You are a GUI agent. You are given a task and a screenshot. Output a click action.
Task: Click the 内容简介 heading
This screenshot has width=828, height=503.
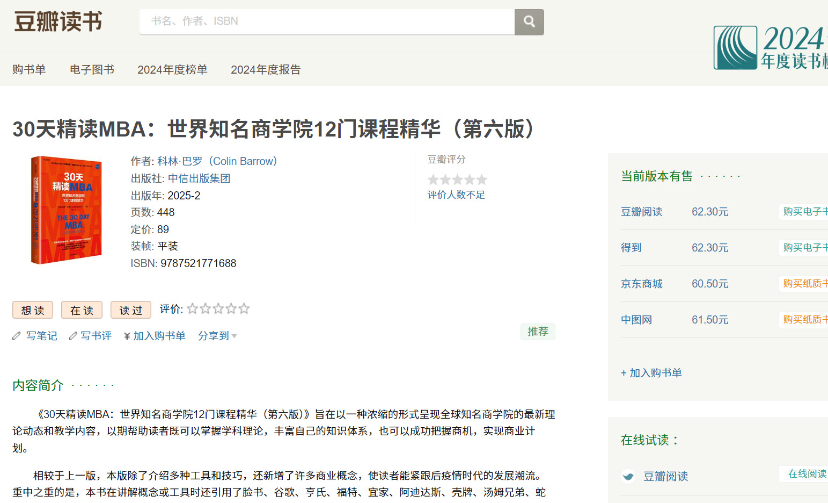(x=37, y=385)
